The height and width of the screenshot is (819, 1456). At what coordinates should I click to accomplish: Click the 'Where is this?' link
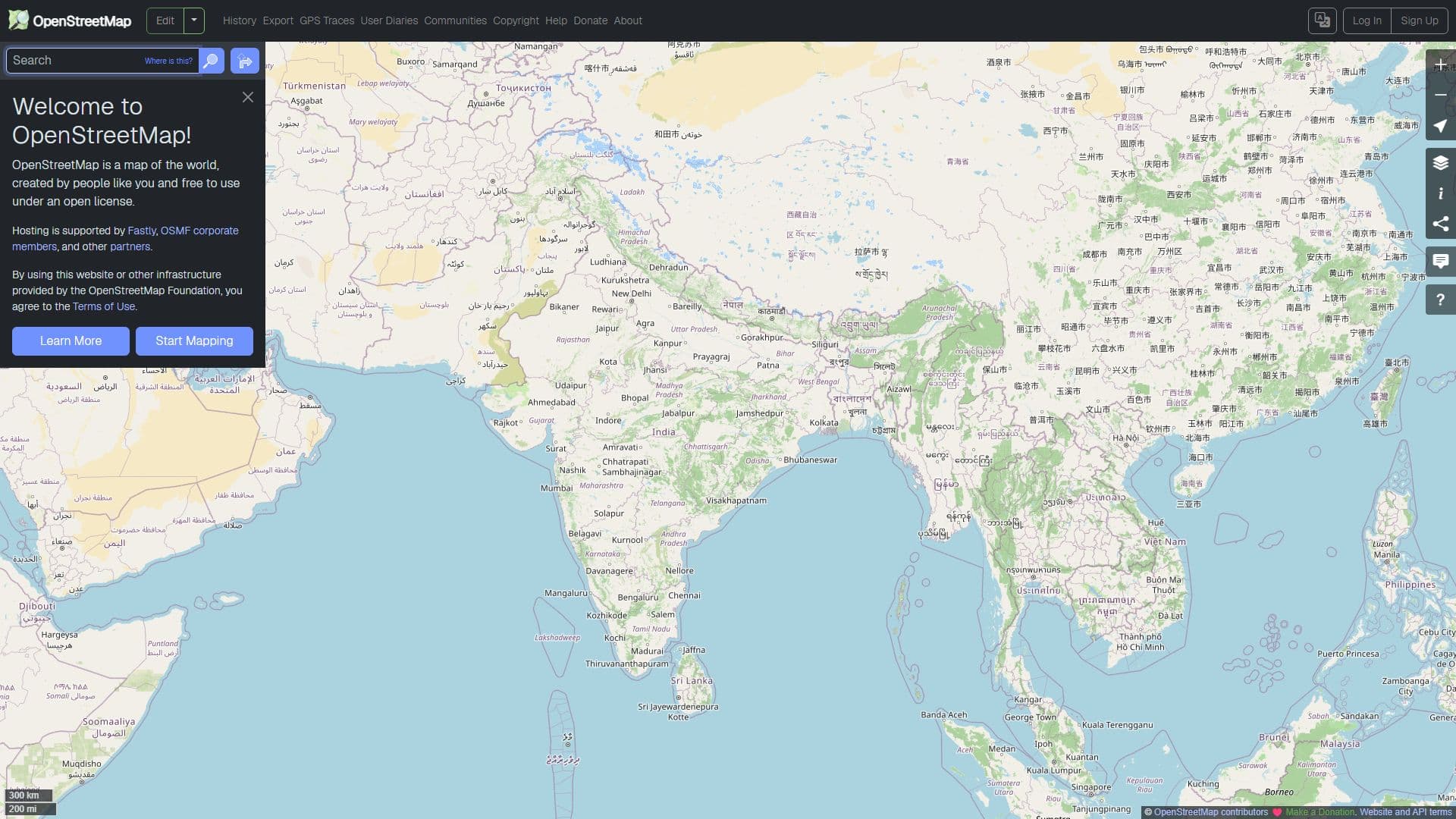(168, 61)
